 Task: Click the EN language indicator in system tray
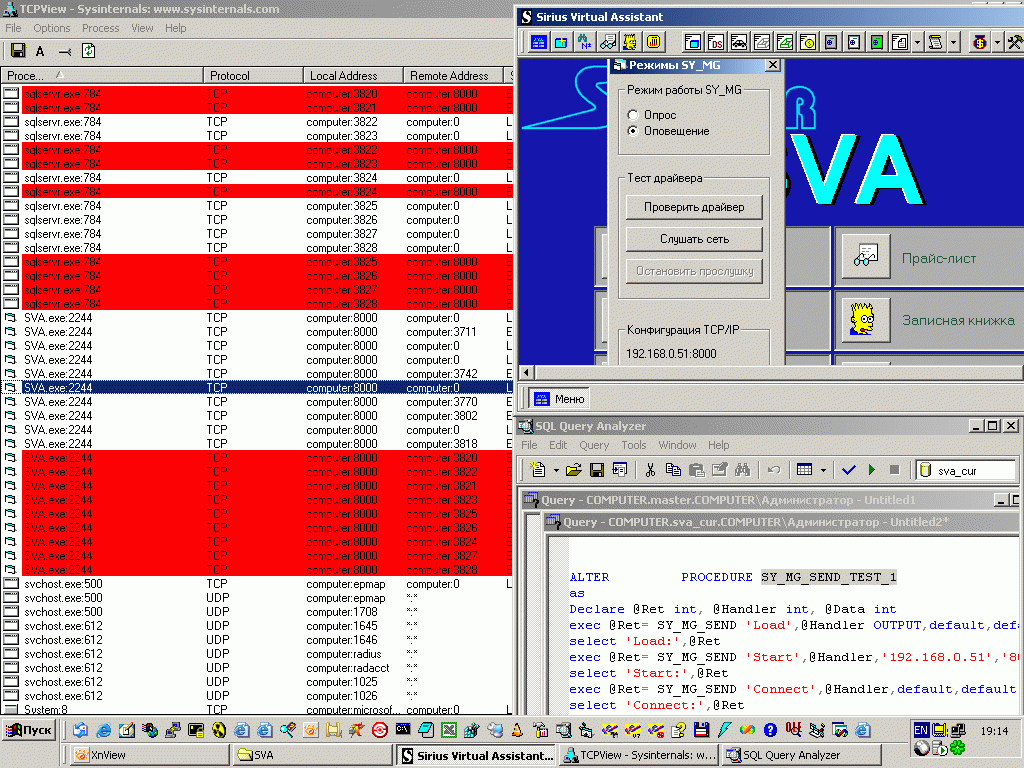click(921, 730)
